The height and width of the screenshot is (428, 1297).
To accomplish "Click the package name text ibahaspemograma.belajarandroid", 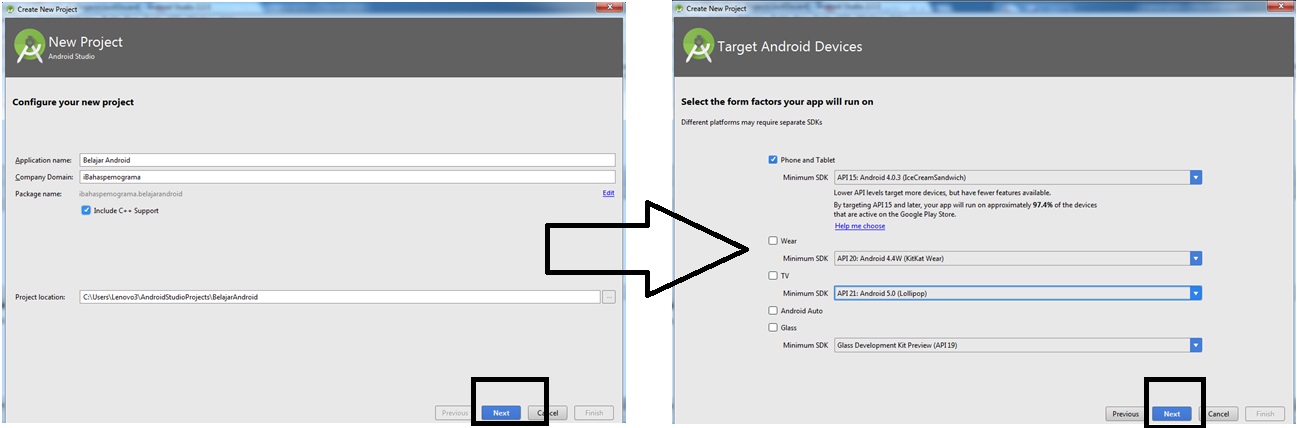I will click(131, 193).
